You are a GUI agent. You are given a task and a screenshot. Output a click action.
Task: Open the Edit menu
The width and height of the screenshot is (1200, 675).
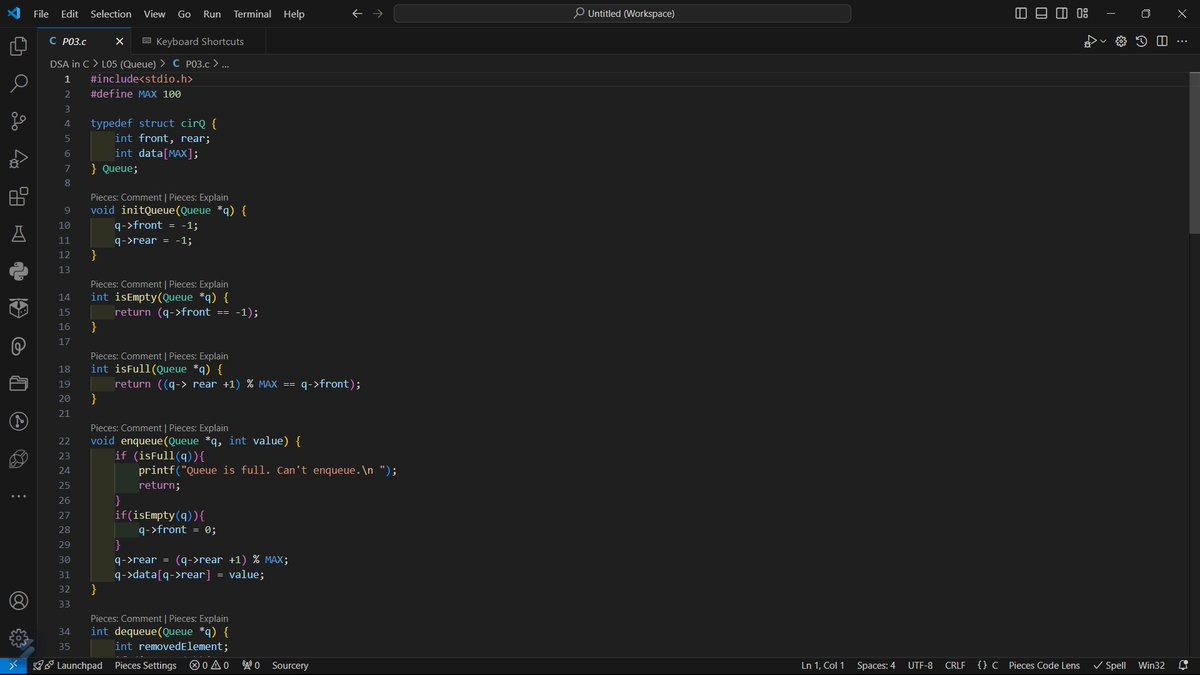point(69,14)
